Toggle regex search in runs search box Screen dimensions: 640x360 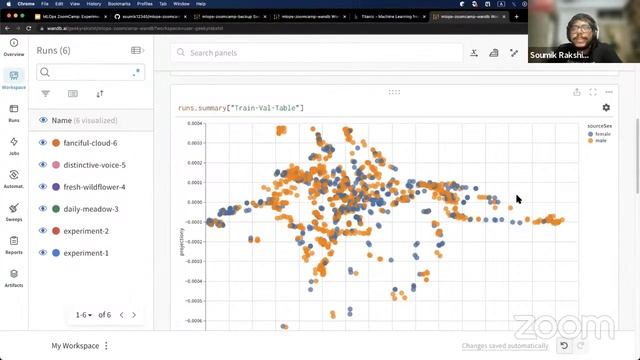point(136,73)
